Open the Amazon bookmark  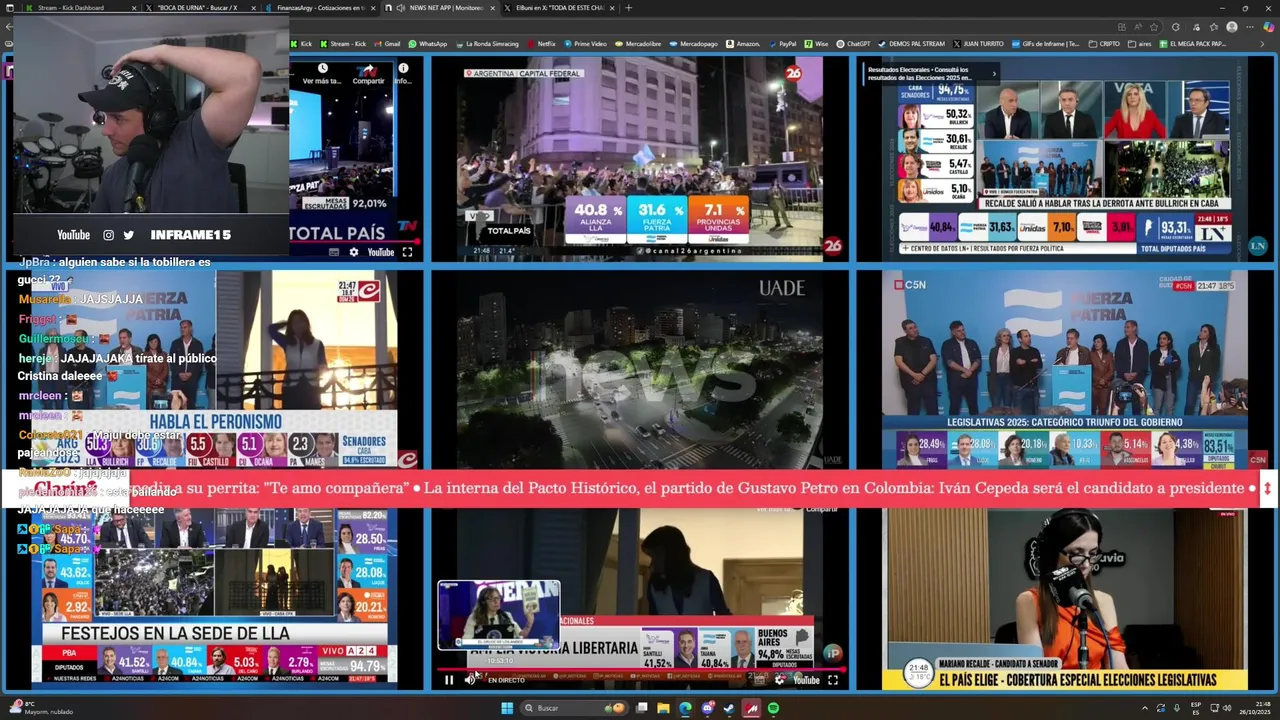click(x=742, y=44)
